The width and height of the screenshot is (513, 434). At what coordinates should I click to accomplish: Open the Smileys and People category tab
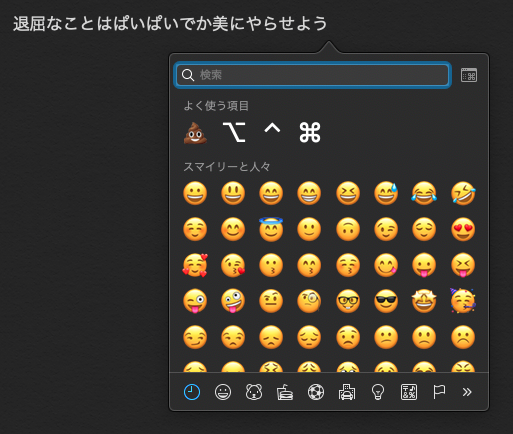coord(223,392)
